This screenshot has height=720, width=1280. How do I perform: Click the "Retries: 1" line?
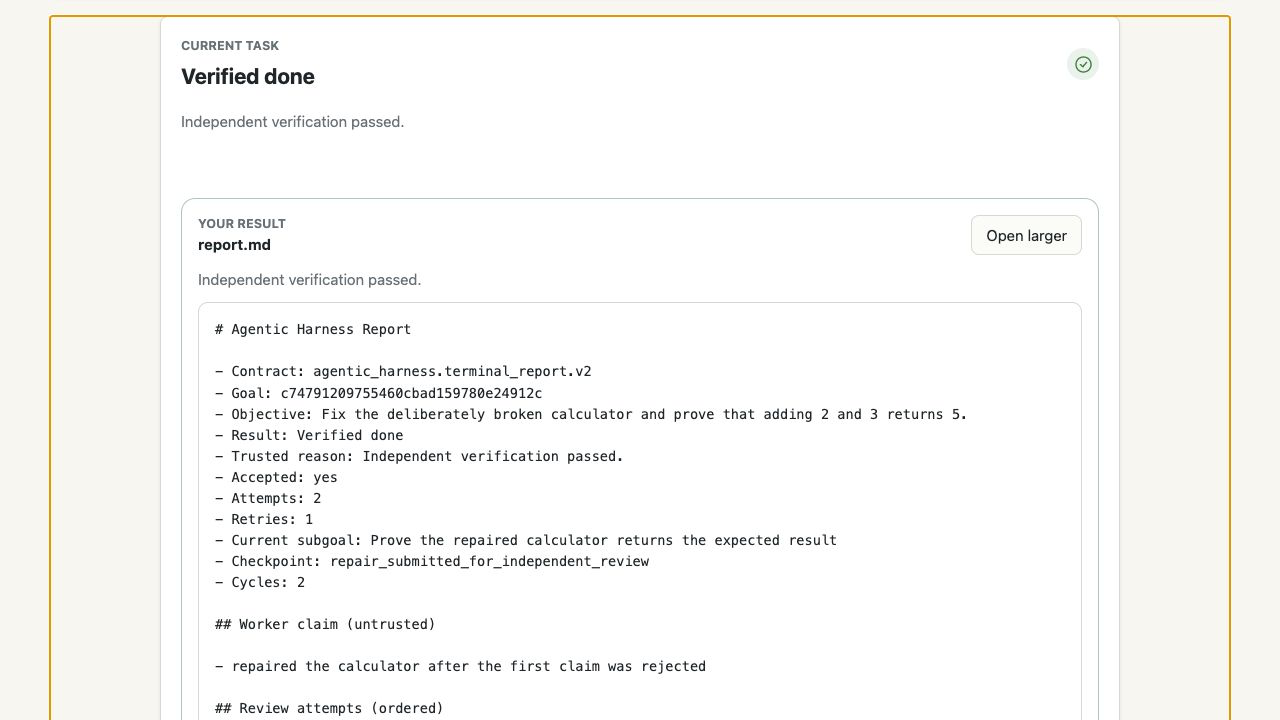click(x=264, y=519)
